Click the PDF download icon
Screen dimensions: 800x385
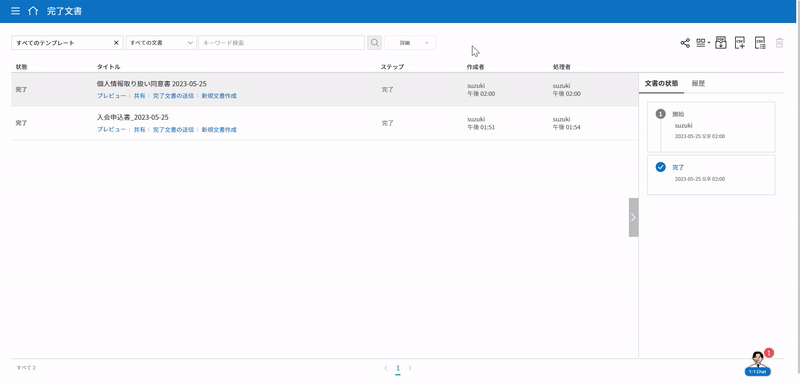[x=721, y=43]
